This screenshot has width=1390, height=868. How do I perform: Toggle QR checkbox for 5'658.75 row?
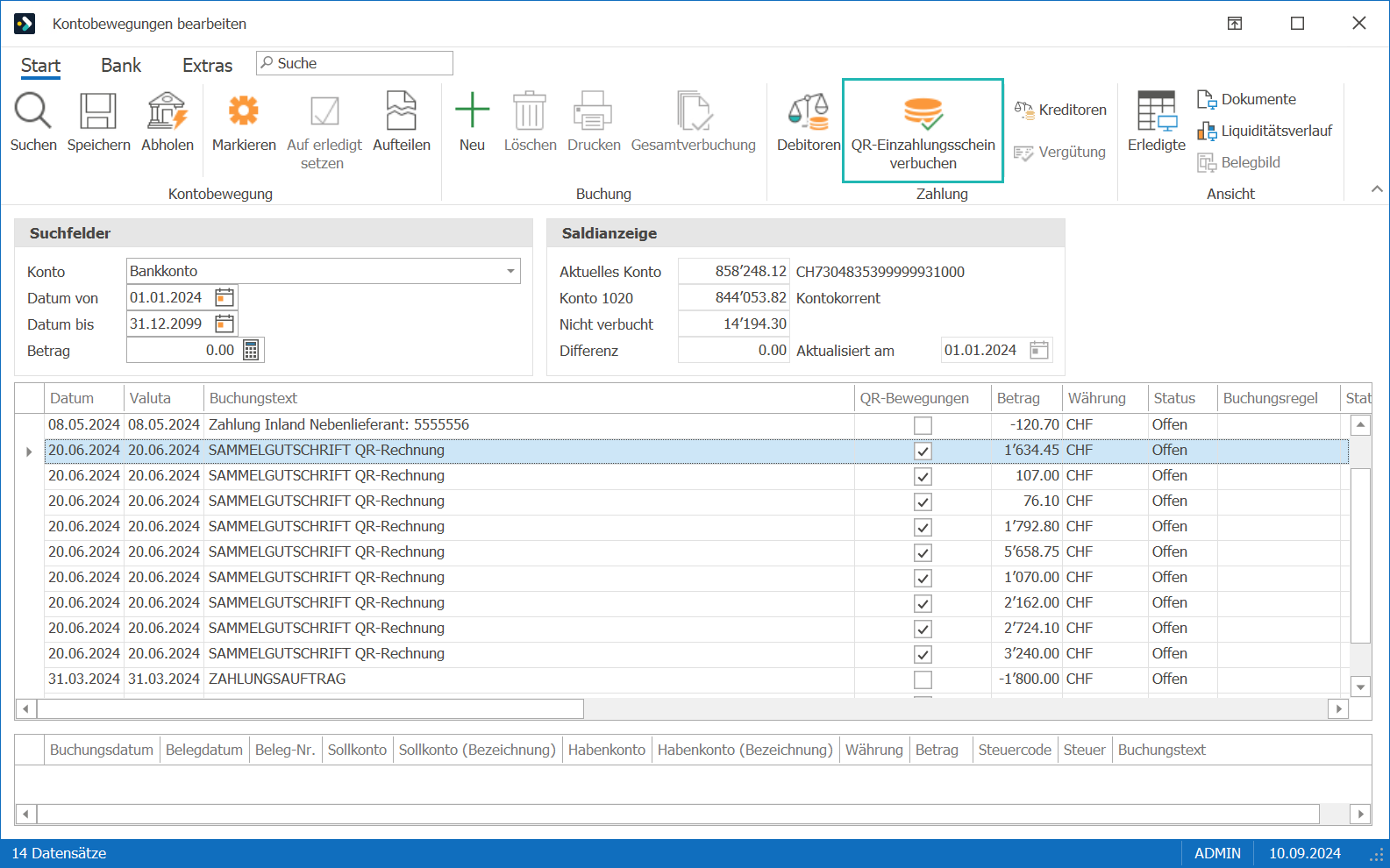(923, 553)
